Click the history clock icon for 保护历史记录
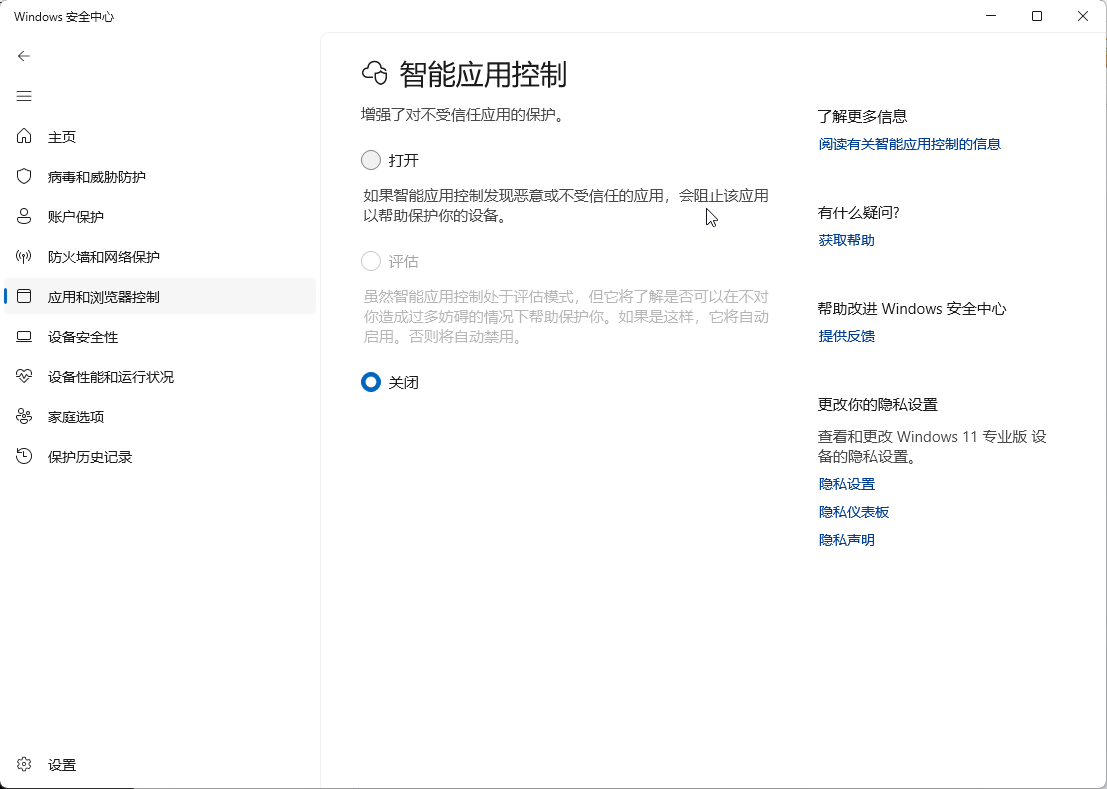The height and width of the screenshot is (789, 1107). point(24,457)
